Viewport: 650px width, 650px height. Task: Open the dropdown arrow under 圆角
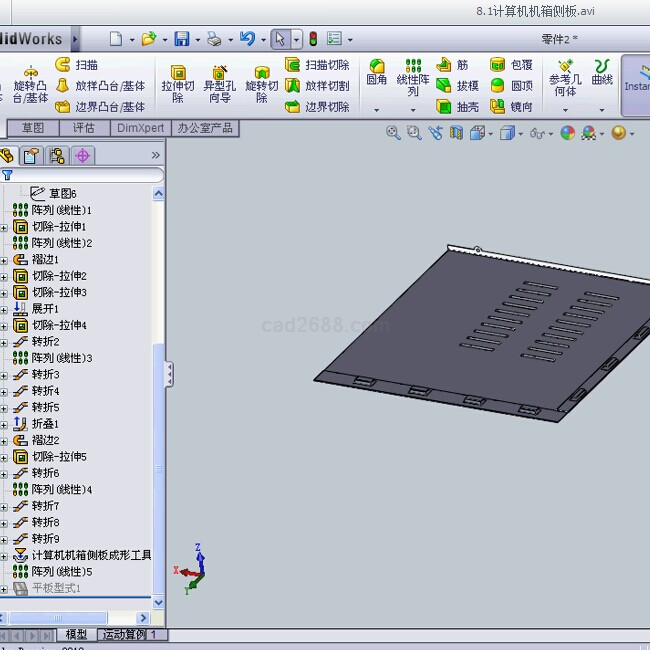click(x=377, y=109)
